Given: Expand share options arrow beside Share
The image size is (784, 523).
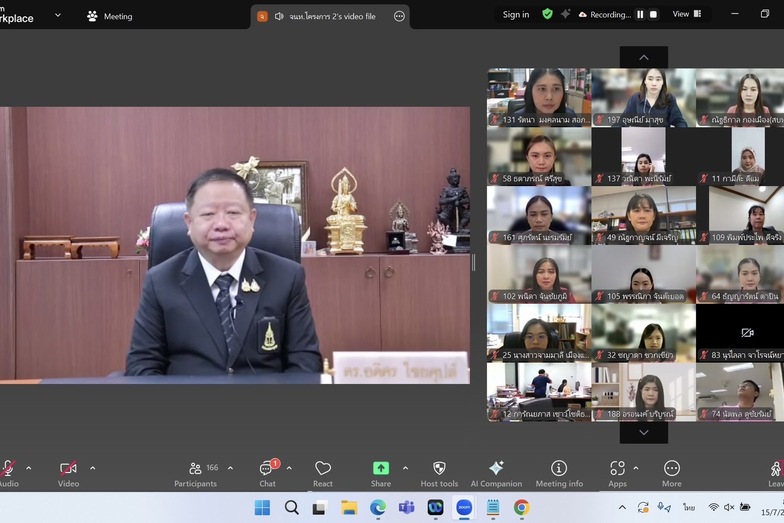Looking at the screenshot, I should (x=406, y=468).
